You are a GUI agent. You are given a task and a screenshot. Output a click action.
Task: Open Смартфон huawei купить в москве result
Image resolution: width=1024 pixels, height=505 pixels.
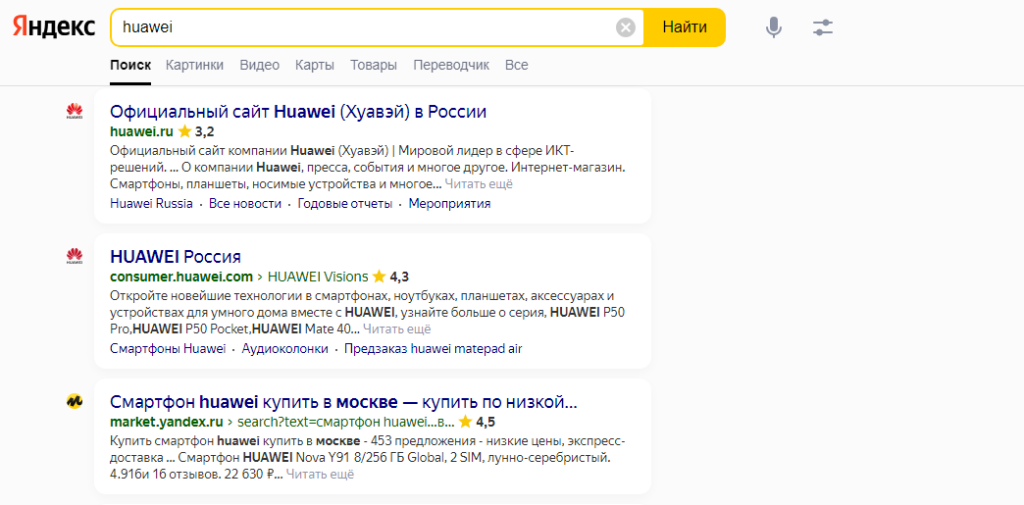point(344,401)
